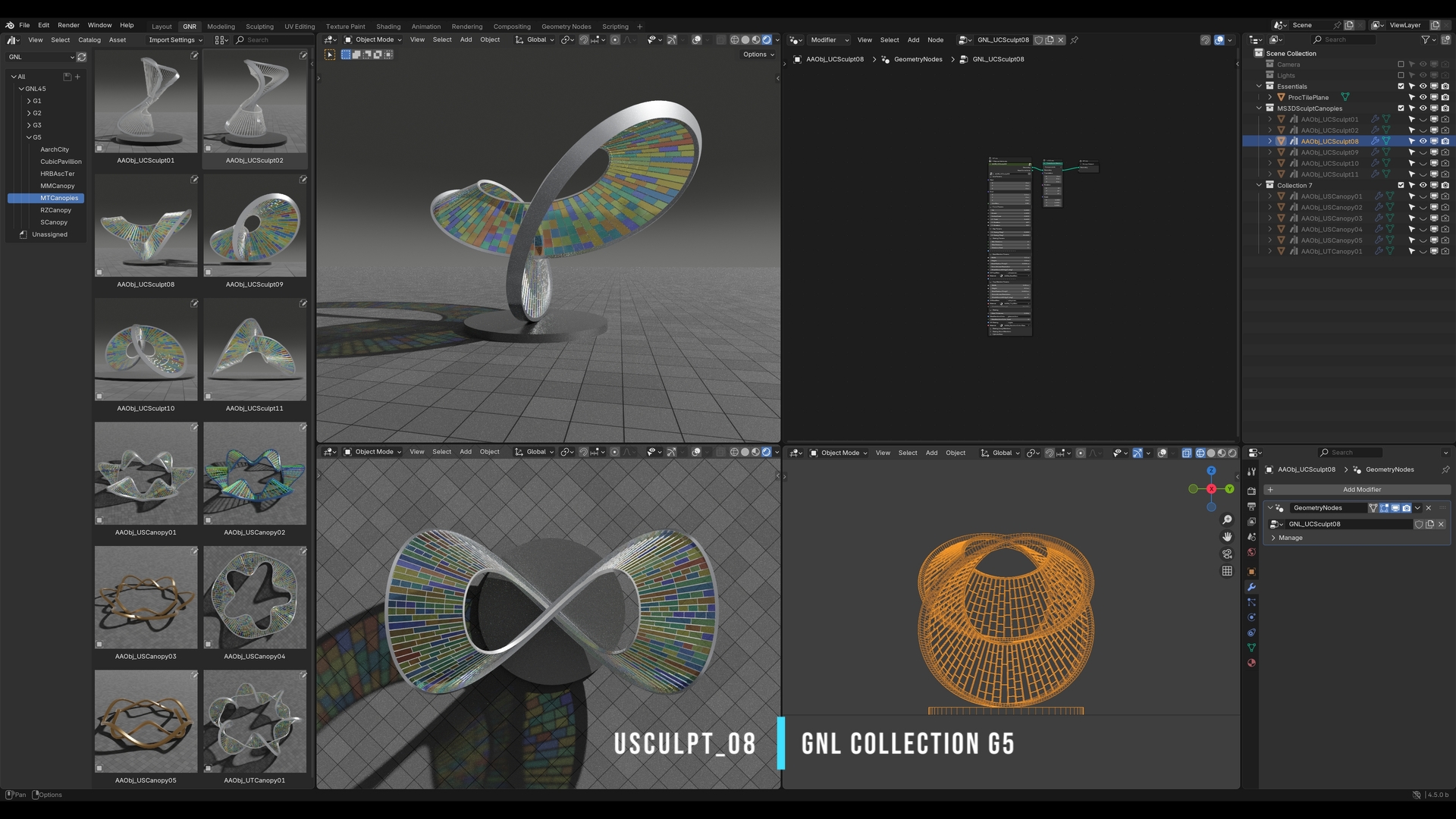Image resolution: width=1456 pixels, height=819 pixels.
Task: Open the Tool properties tab
Action: pyautogui.click(x=1251, y=472)
